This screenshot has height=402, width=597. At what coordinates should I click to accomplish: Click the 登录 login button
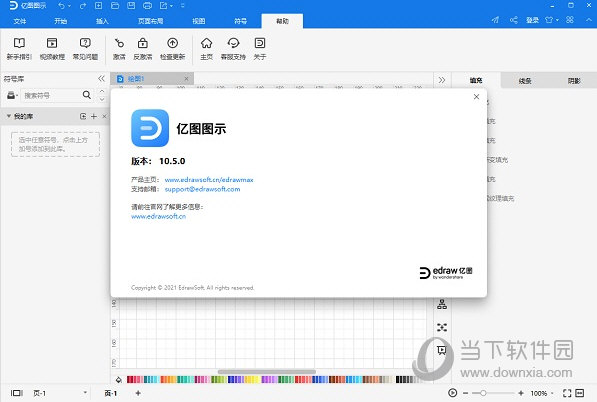532,20
